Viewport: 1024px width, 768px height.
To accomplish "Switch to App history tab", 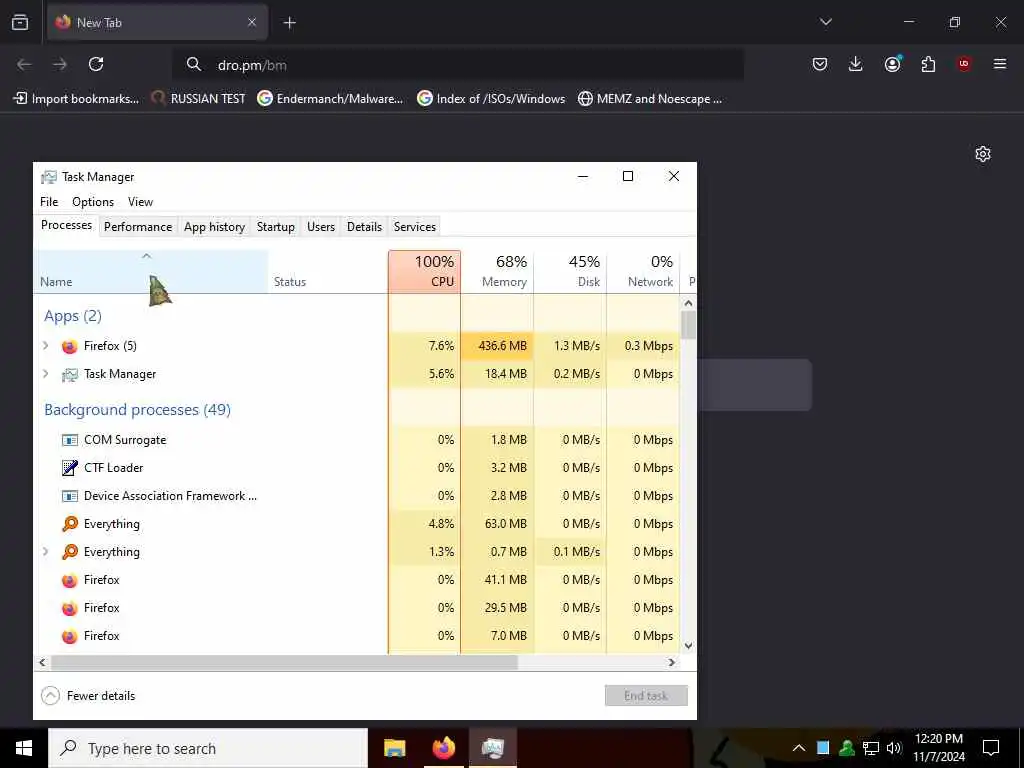I will pos(214,227).
